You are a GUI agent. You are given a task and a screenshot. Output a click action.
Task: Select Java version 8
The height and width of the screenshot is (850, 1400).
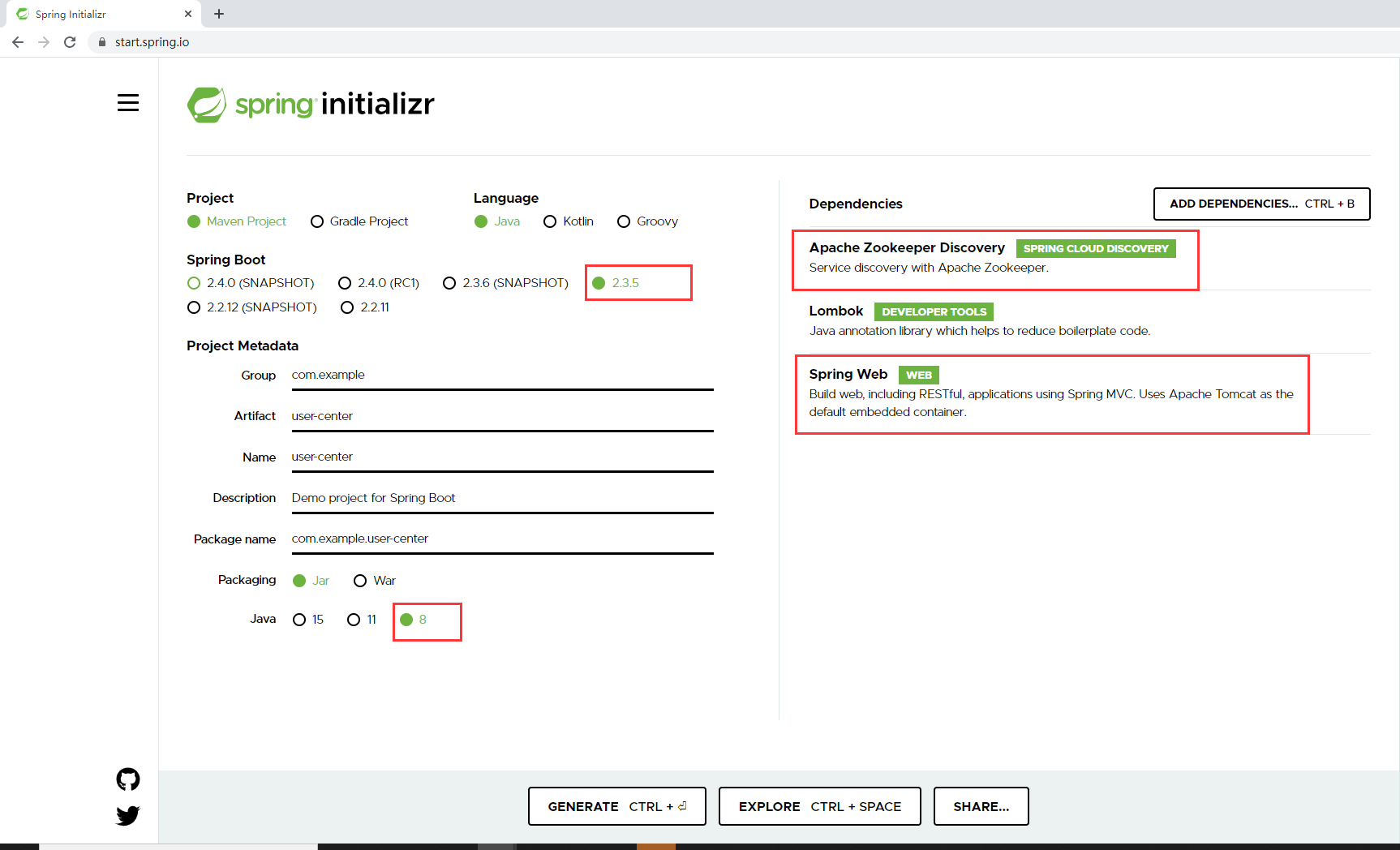point(413,620)
